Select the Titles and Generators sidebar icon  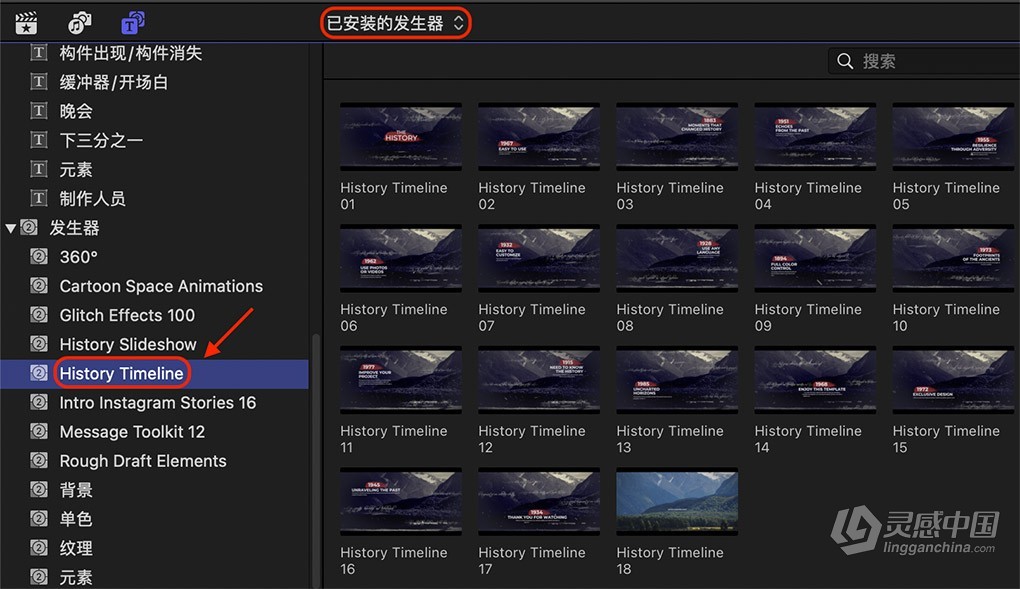tap(133, 23)
